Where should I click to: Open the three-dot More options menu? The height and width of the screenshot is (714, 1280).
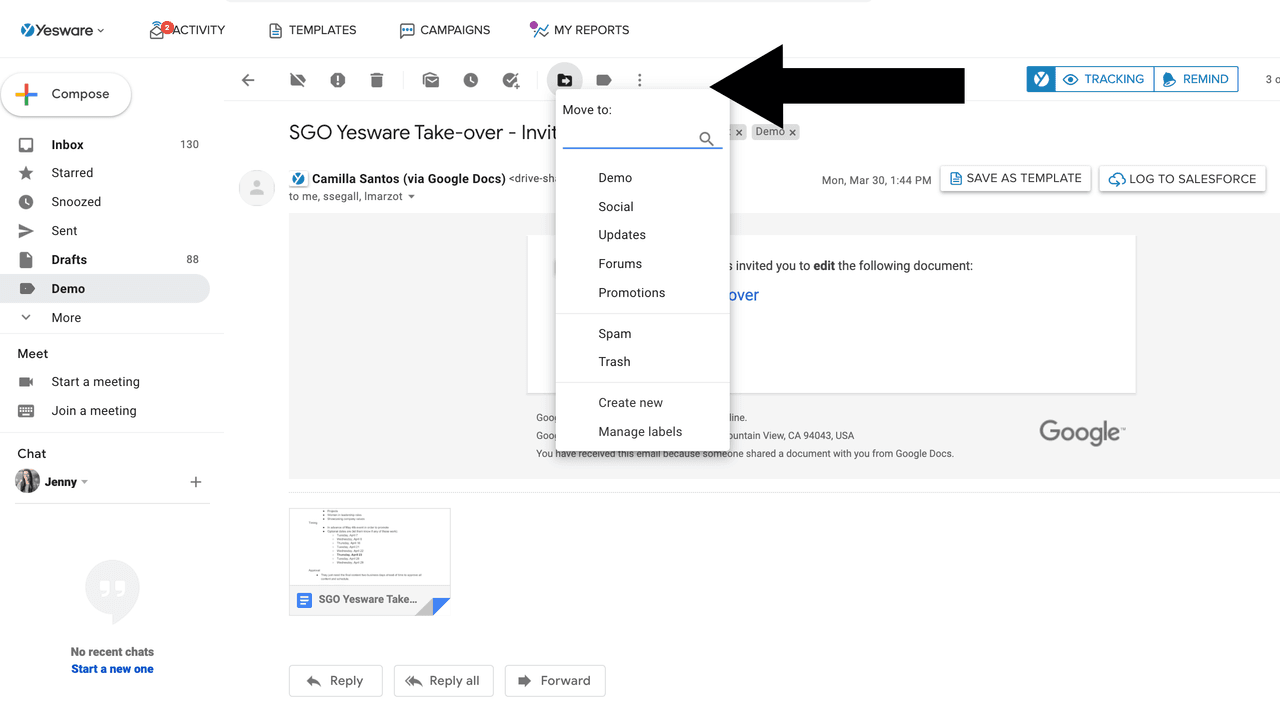click(x=639, y=79)
